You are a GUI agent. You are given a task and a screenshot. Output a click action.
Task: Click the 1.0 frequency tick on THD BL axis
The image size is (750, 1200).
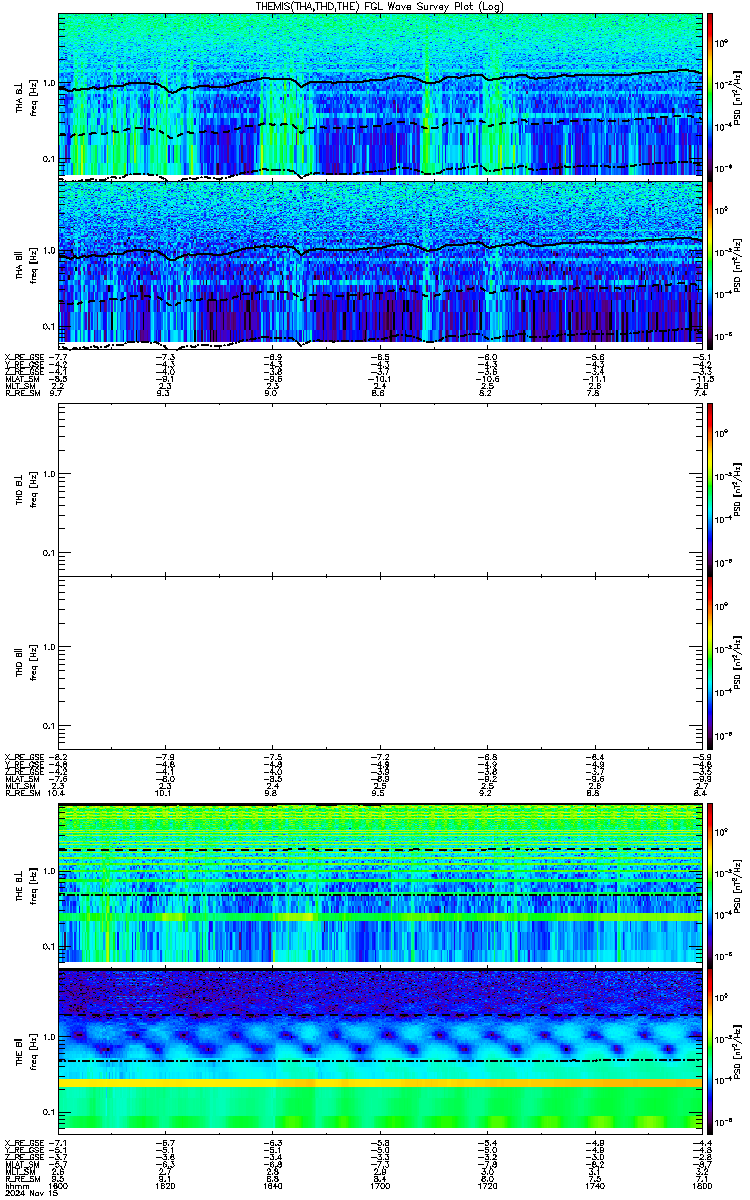[49, 476]
